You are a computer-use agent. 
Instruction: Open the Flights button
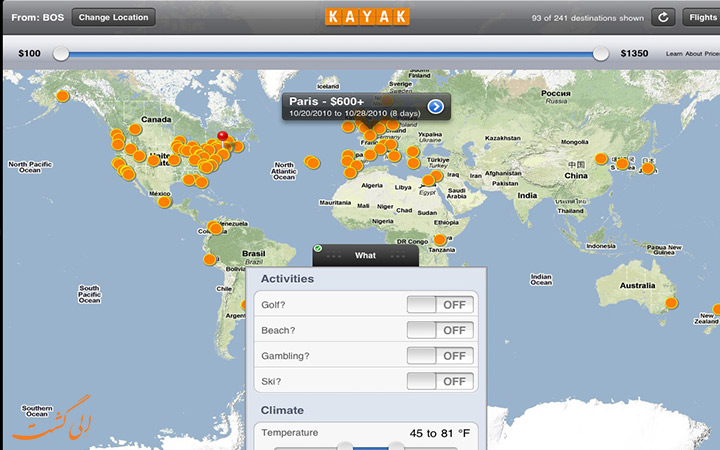coord(702,17)
